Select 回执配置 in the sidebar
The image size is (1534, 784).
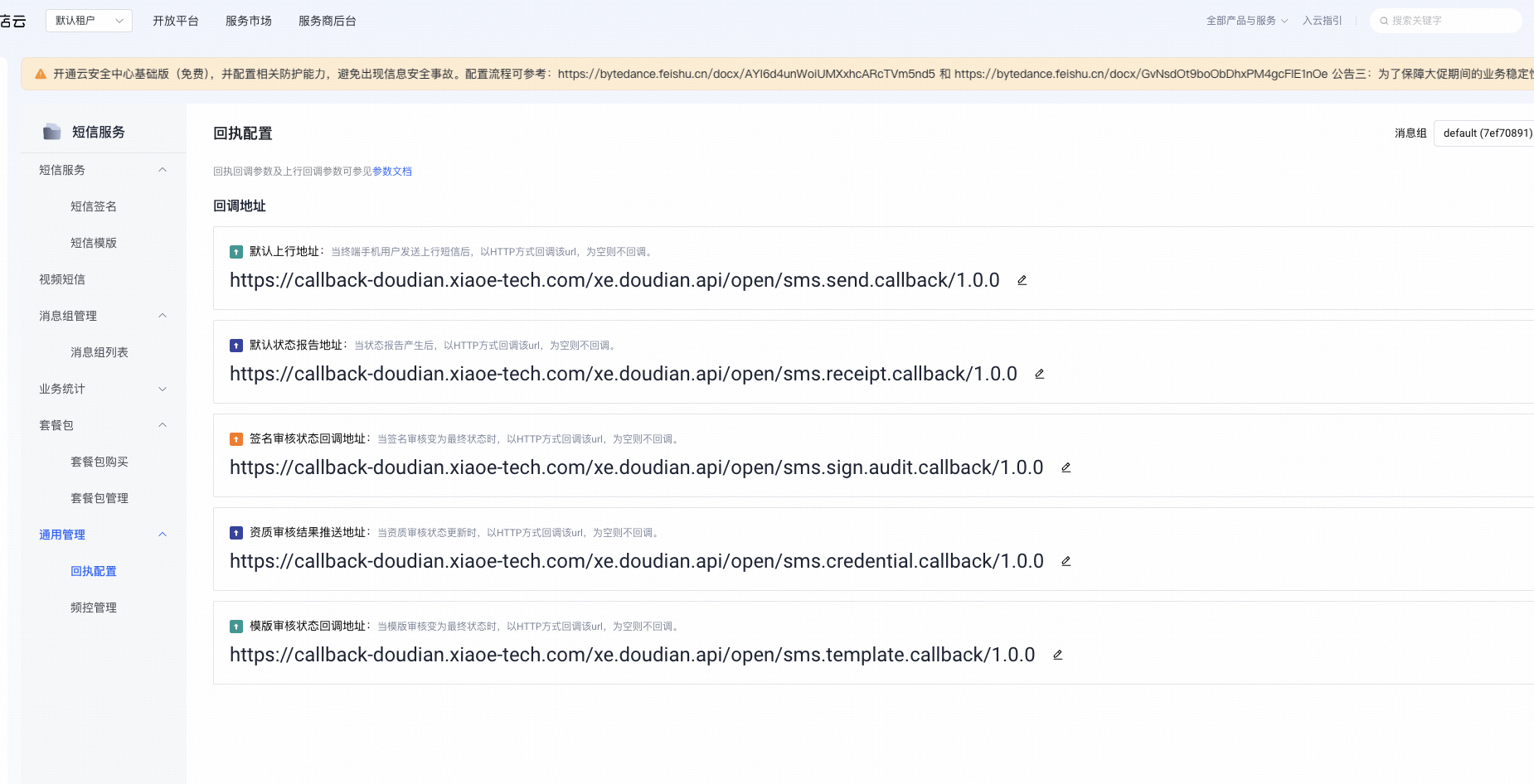[x=94, y=571]
